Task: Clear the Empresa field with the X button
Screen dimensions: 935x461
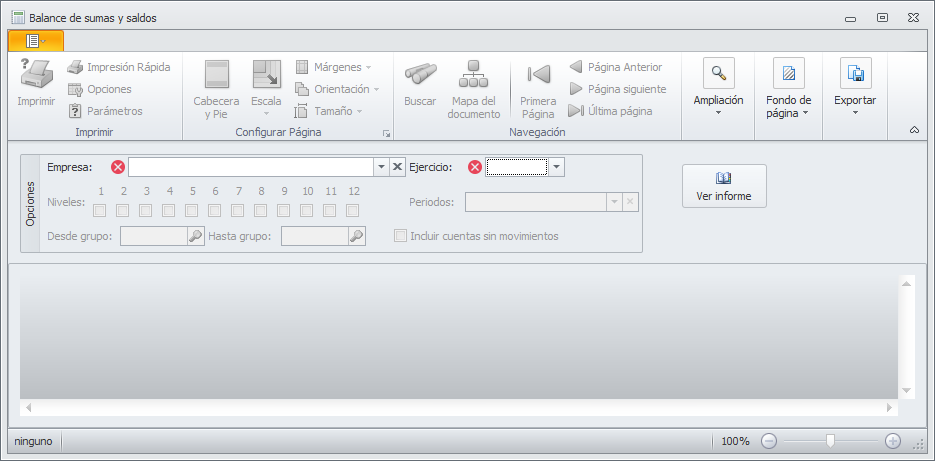Action: [397, 167]
